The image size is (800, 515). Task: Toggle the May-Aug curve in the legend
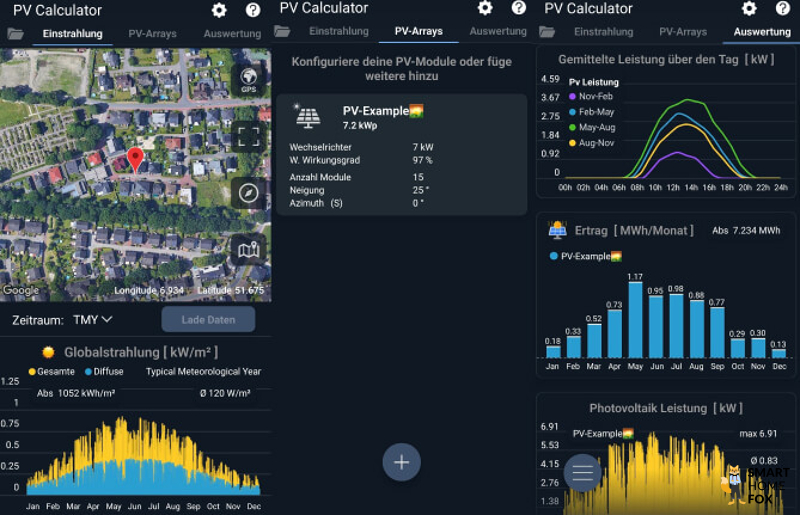coord(594,127)
